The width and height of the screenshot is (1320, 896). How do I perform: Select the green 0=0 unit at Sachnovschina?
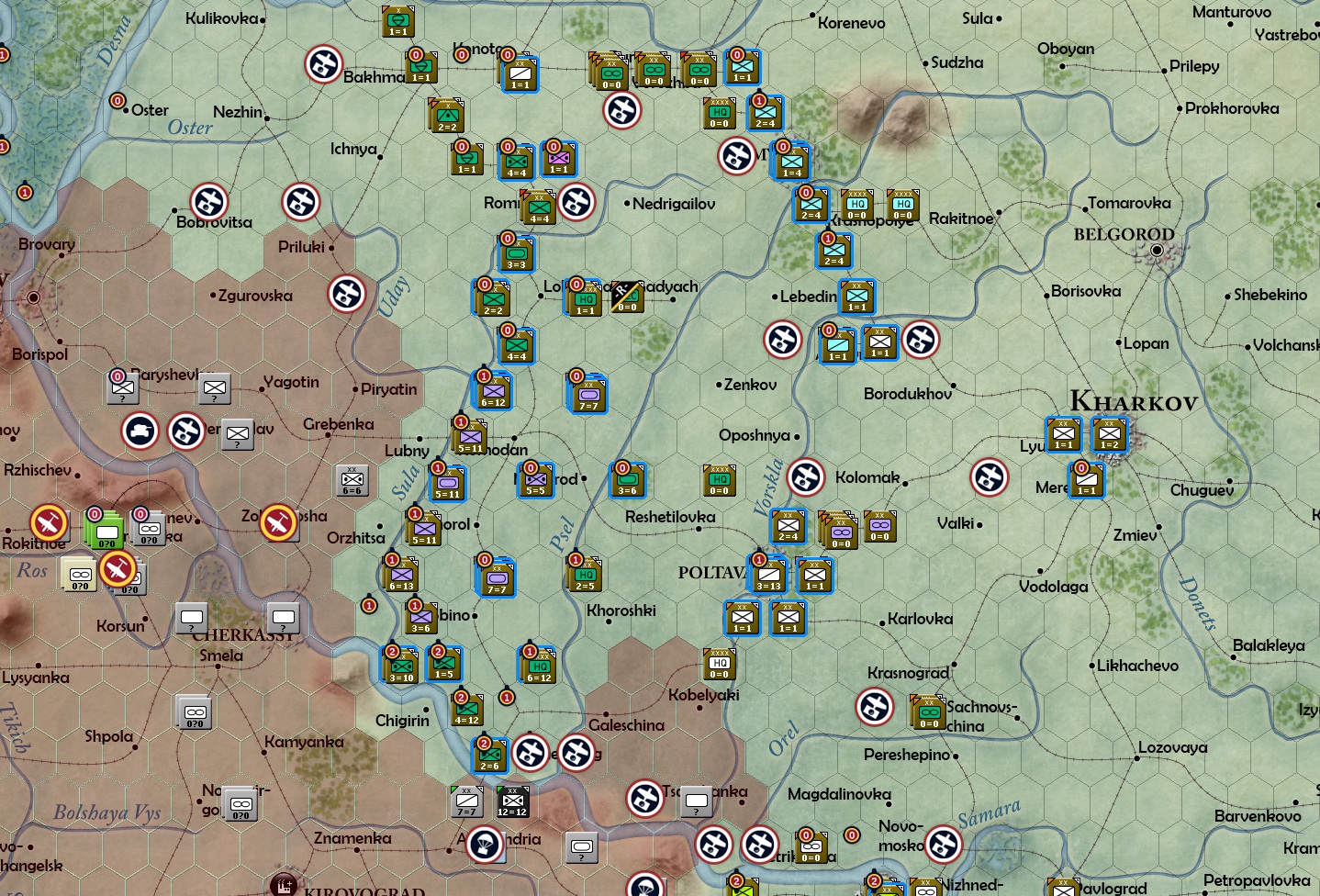(929, 712)
